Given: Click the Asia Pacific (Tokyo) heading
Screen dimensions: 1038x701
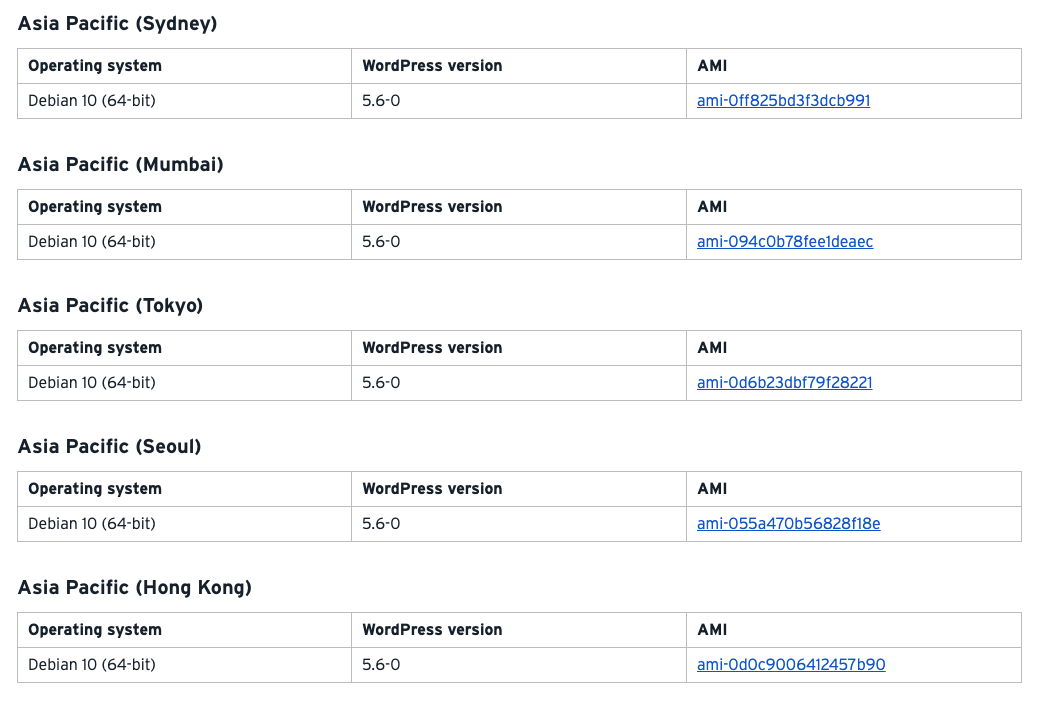Looking at the screenshot, I should pos(111,306).
